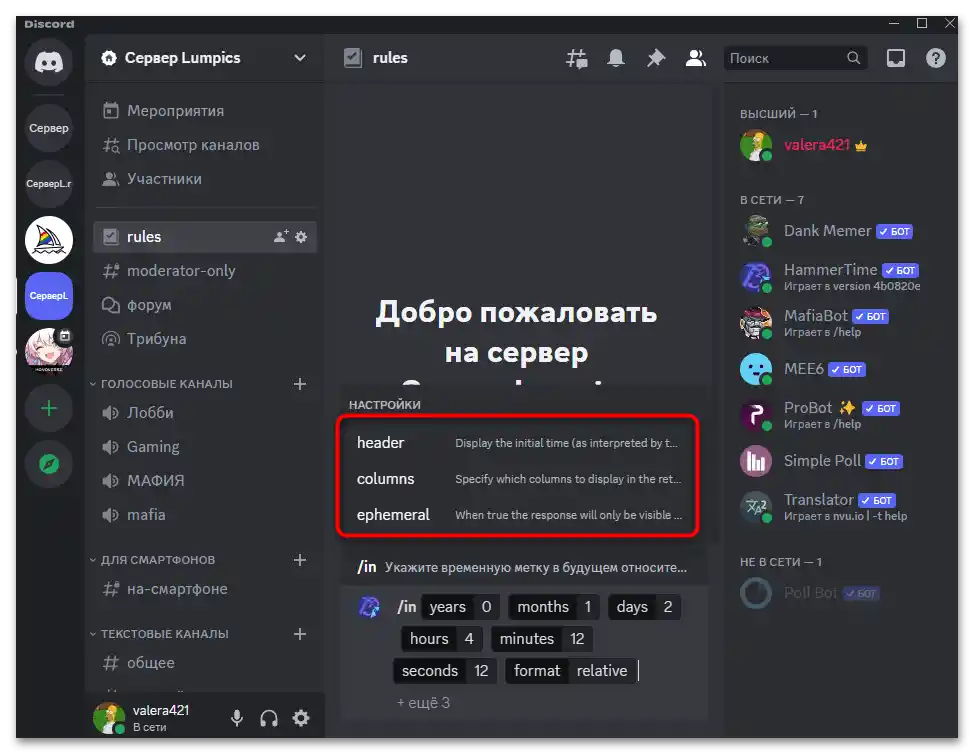Add a new voice channel with plus button
The image size is (974, 754).
point(300,383)
